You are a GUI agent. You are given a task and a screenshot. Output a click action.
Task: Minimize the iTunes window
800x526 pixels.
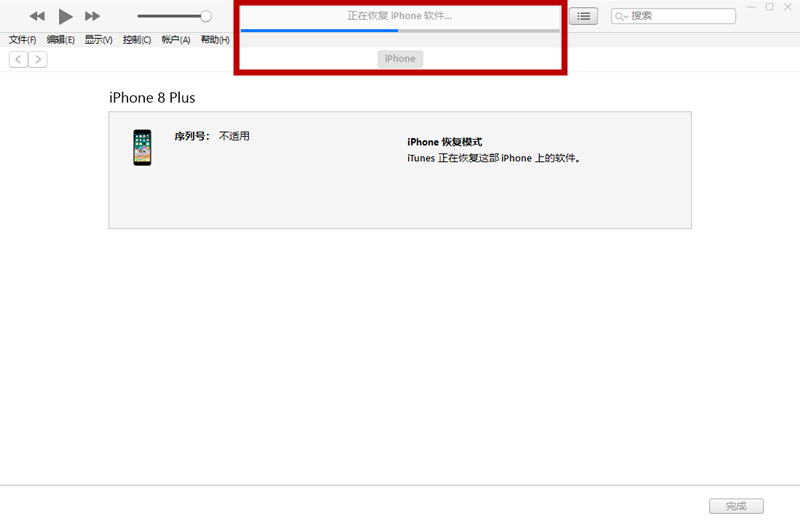[752, 7]
